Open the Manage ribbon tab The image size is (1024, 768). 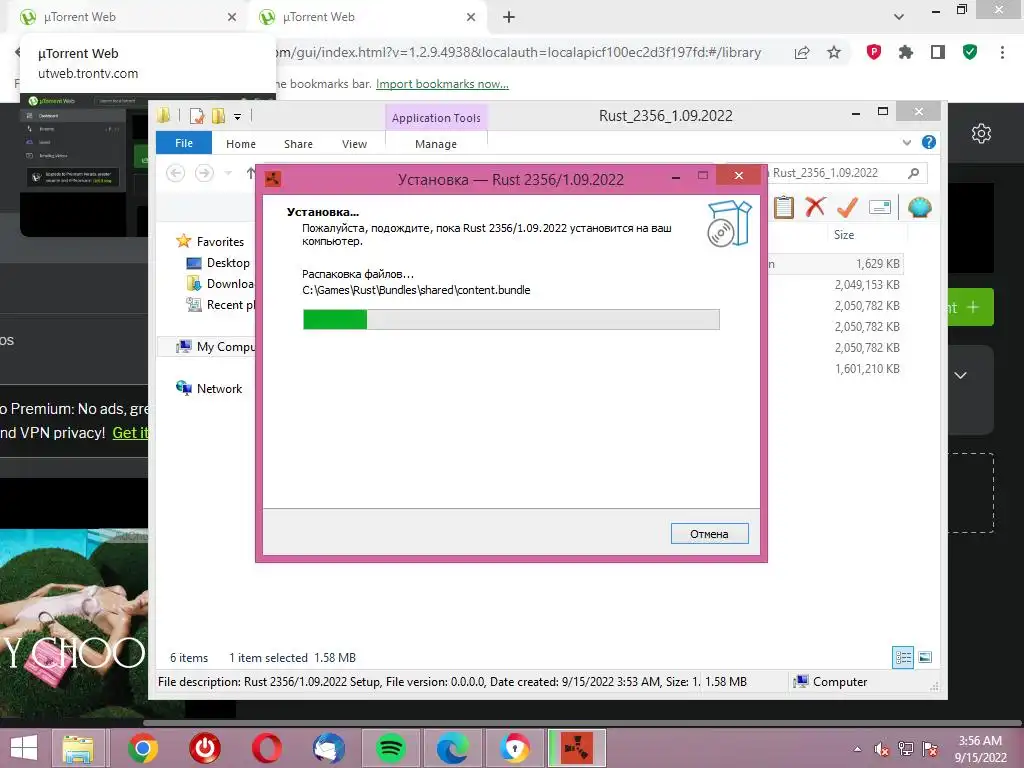[436, 144]
